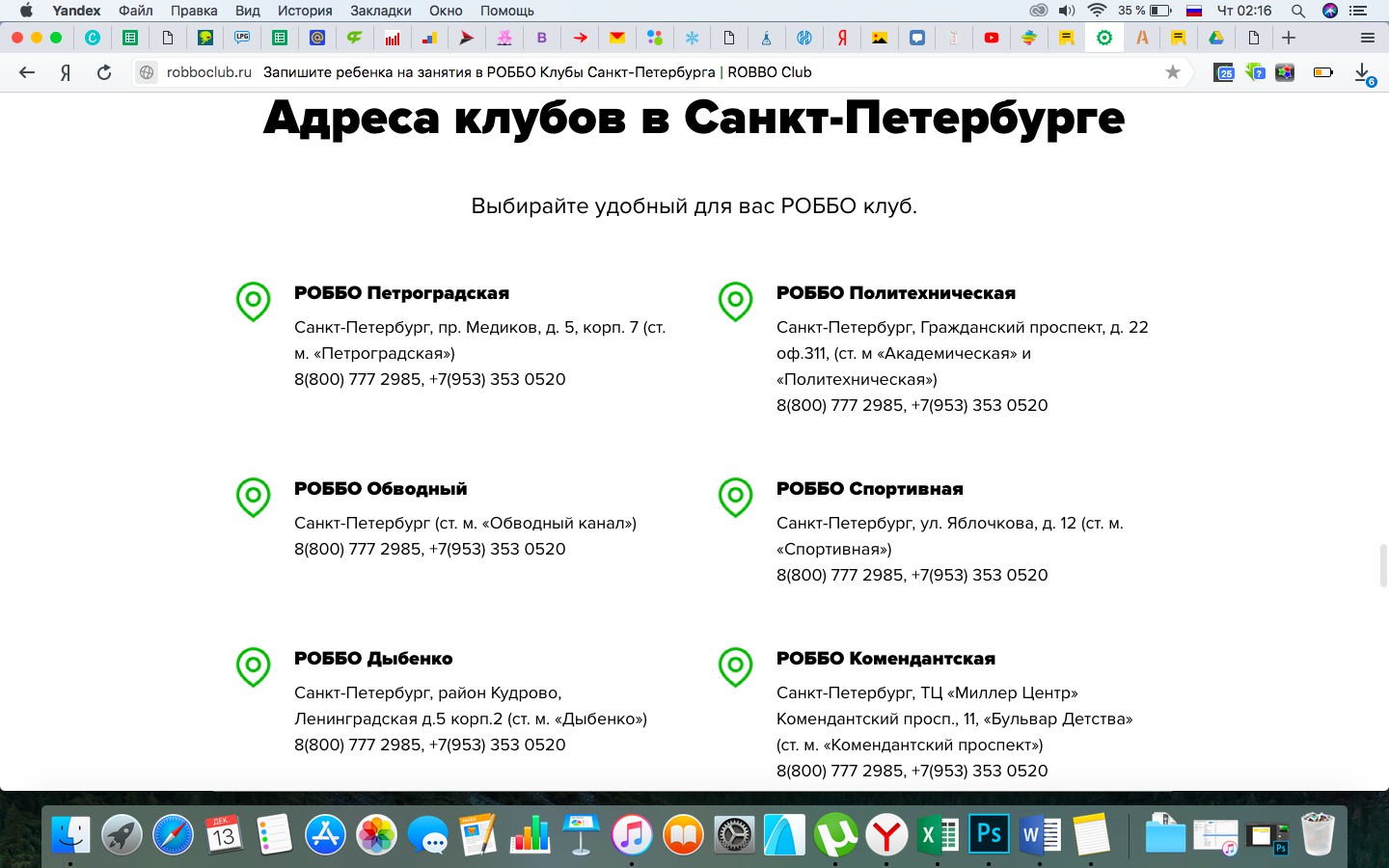
Task: Open site info globe icon beside robboclub.ru
Action: pos(147,72)
